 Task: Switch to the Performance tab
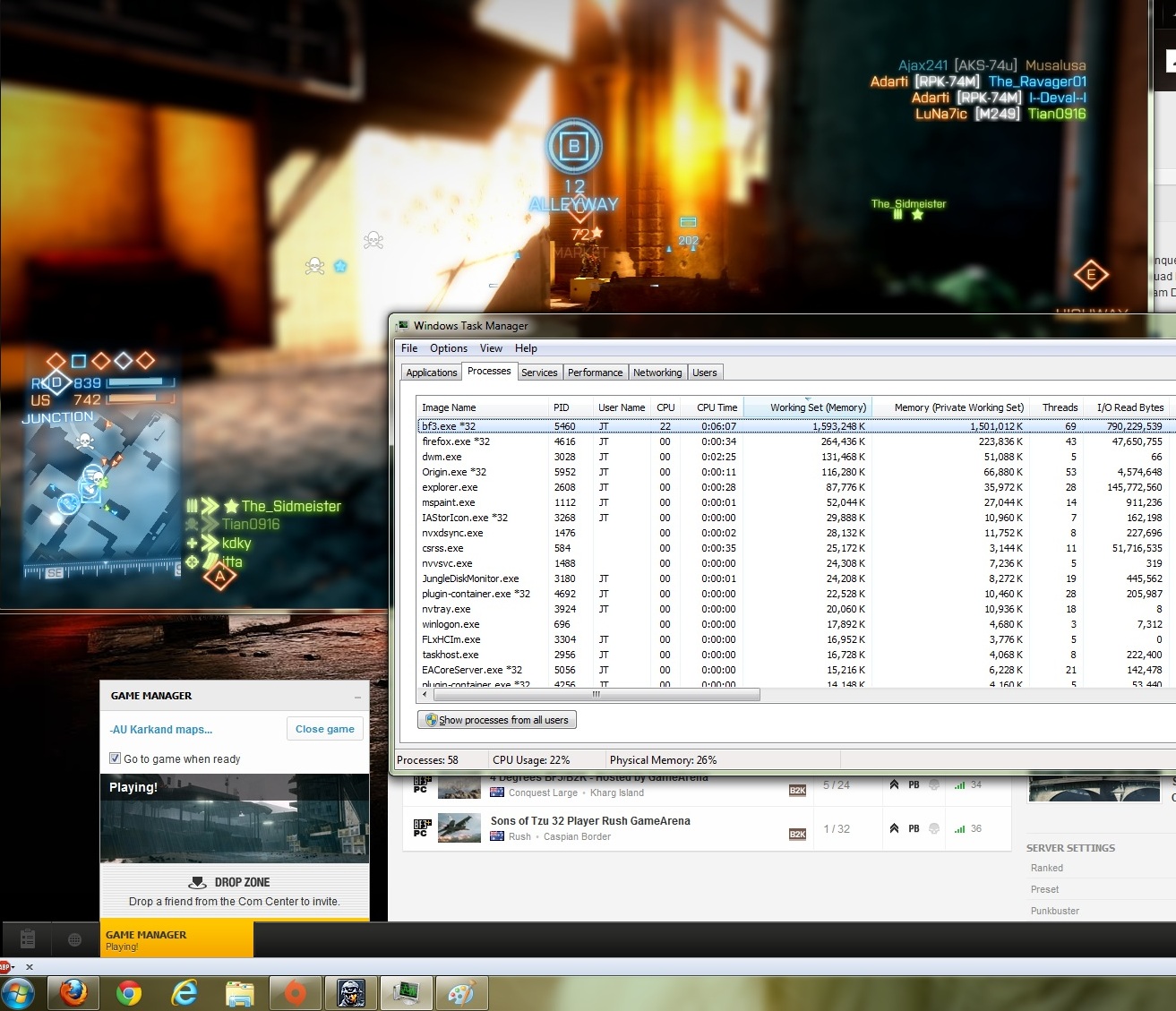[596, 373]
